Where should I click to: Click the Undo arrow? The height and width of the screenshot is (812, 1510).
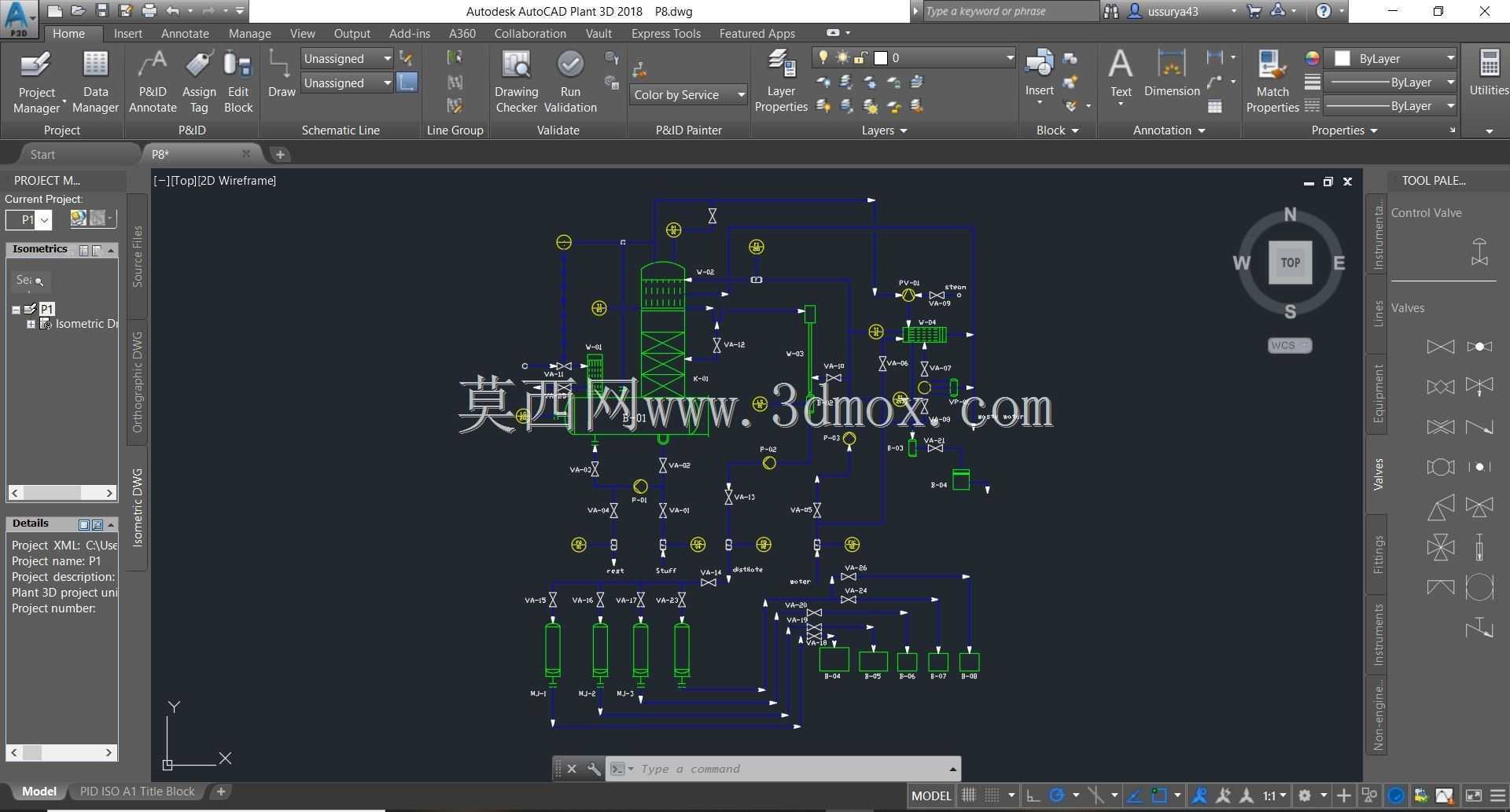(x=173, y=11)
